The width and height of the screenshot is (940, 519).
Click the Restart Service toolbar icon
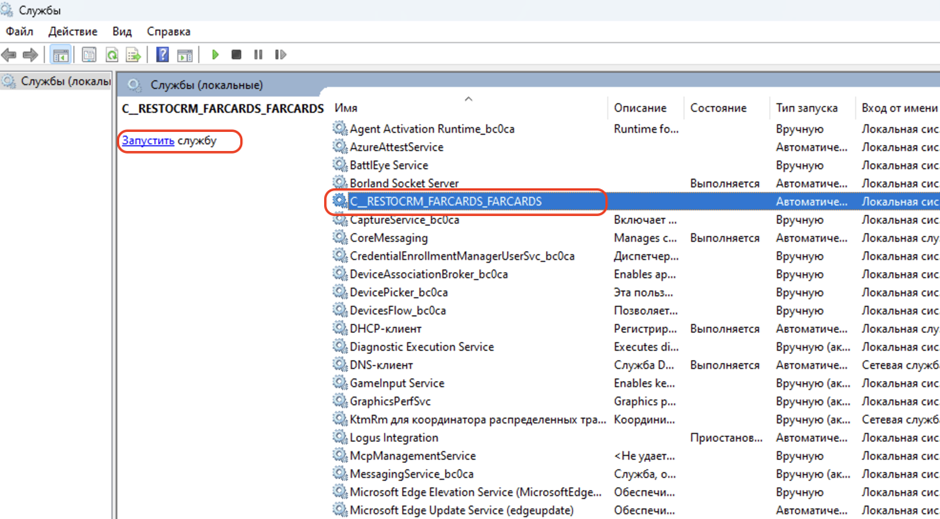[280, 55]
